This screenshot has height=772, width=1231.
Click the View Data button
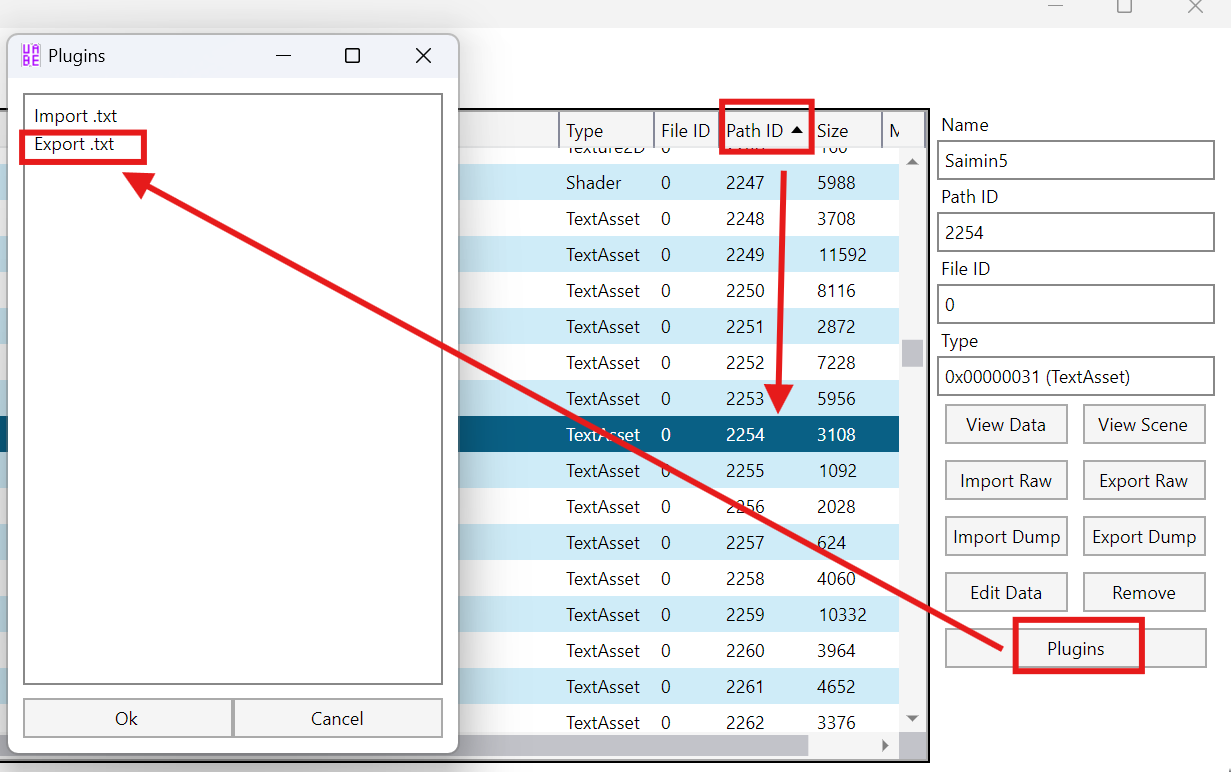click(x=1005, y=425)
